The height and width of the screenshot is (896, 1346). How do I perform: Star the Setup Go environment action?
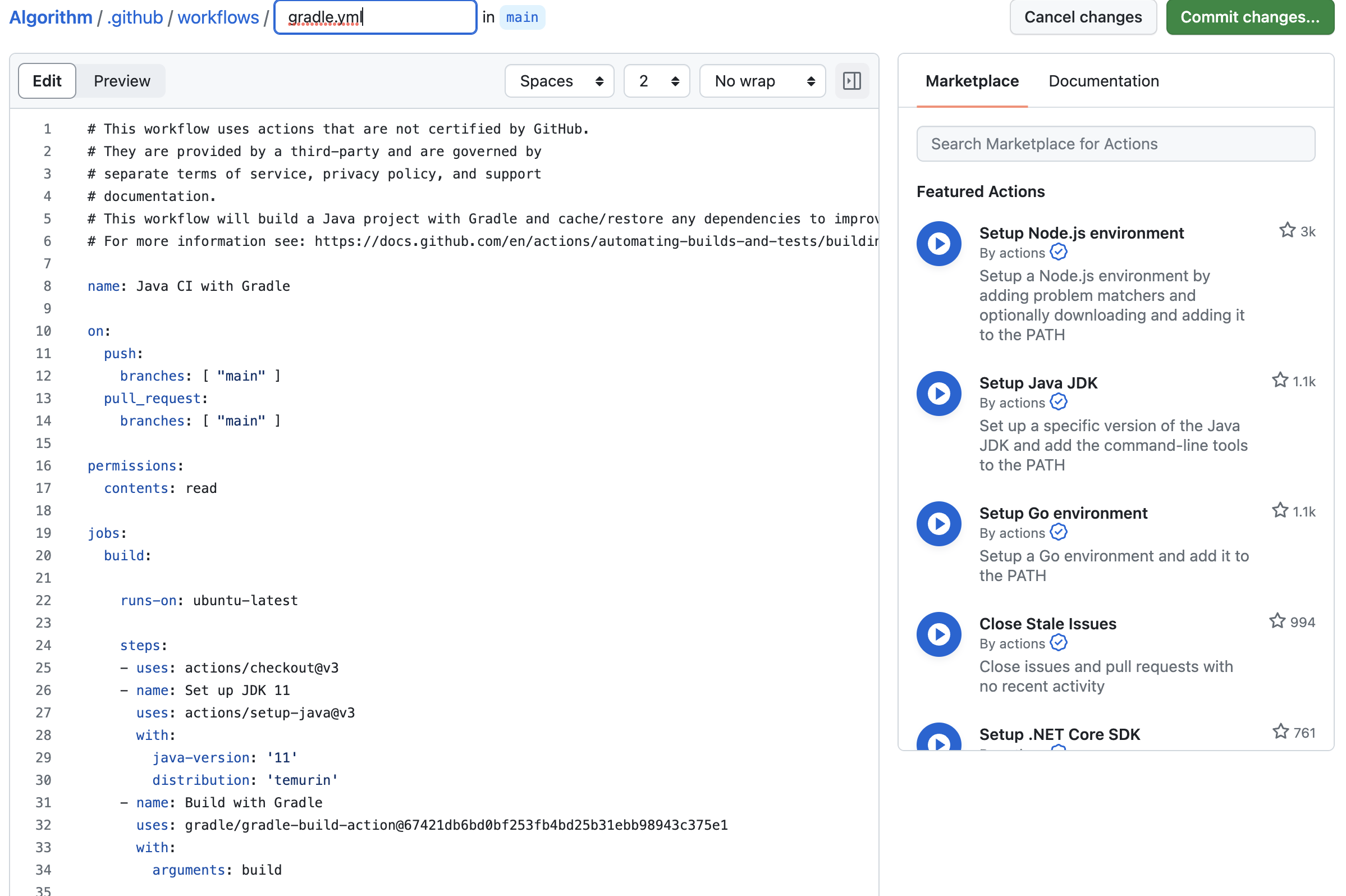1280,511
